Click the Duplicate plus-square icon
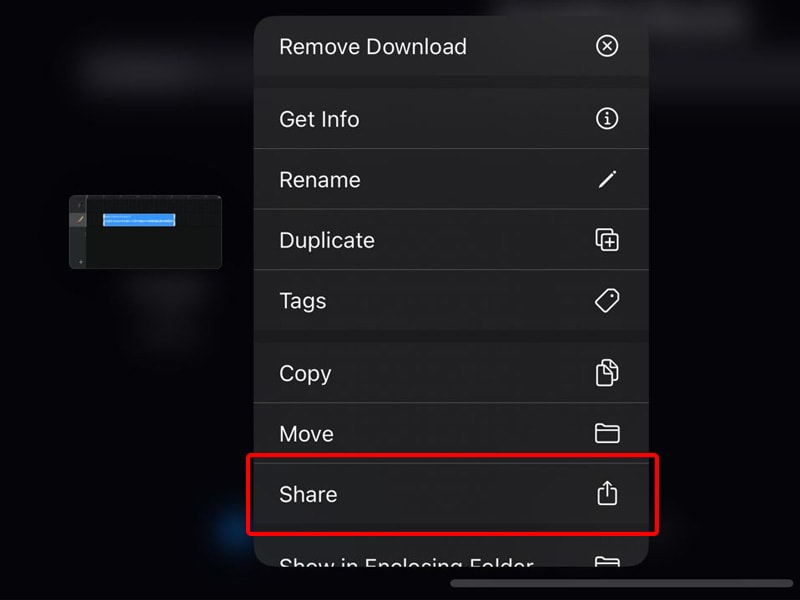This screenshot has height=600, width=800. (607, 240)
